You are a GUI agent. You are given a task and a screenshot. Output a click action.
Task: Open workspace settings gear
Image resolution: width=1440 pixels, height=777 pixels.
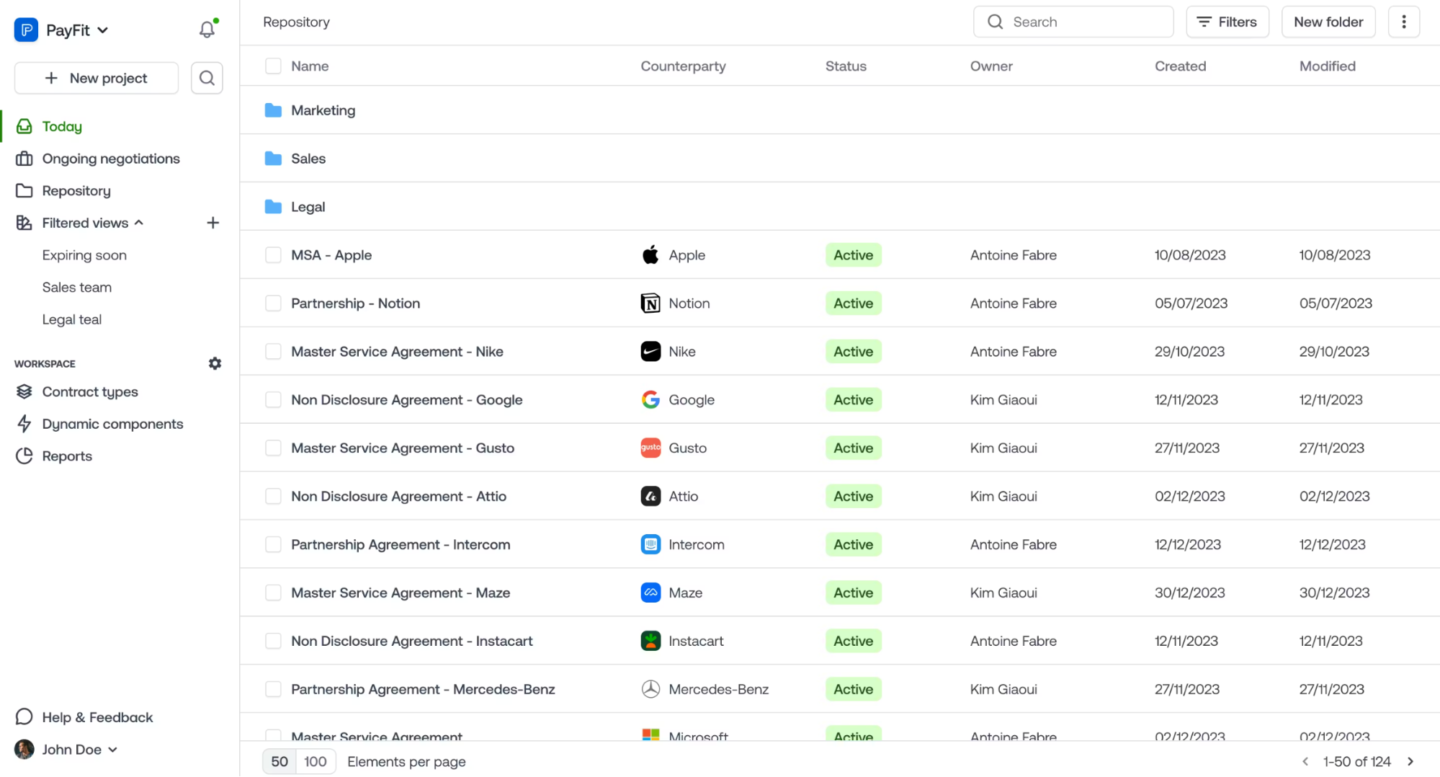(214, 363)
